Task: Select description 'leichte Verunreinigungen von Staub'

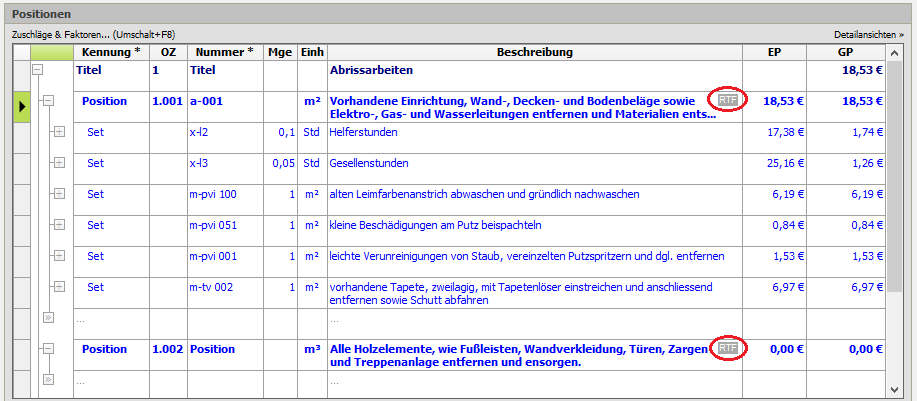Action: click(535, 262)
